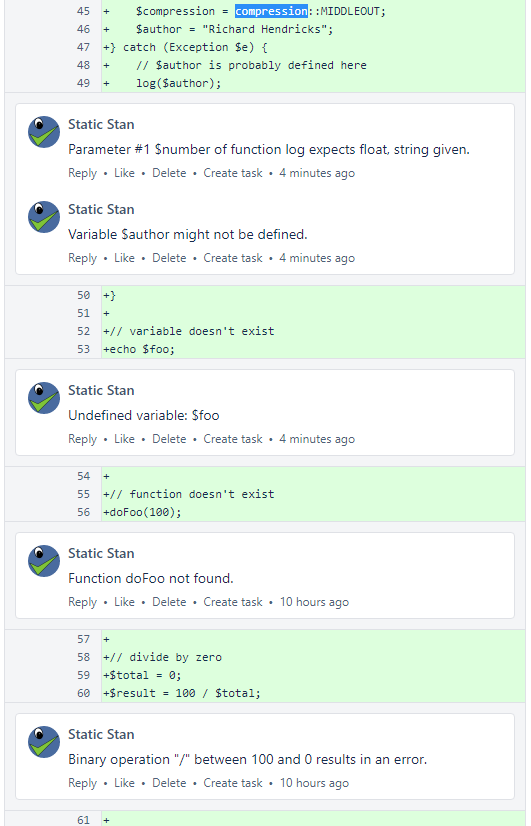Select line number 60 in the diff

click(83, 693)
